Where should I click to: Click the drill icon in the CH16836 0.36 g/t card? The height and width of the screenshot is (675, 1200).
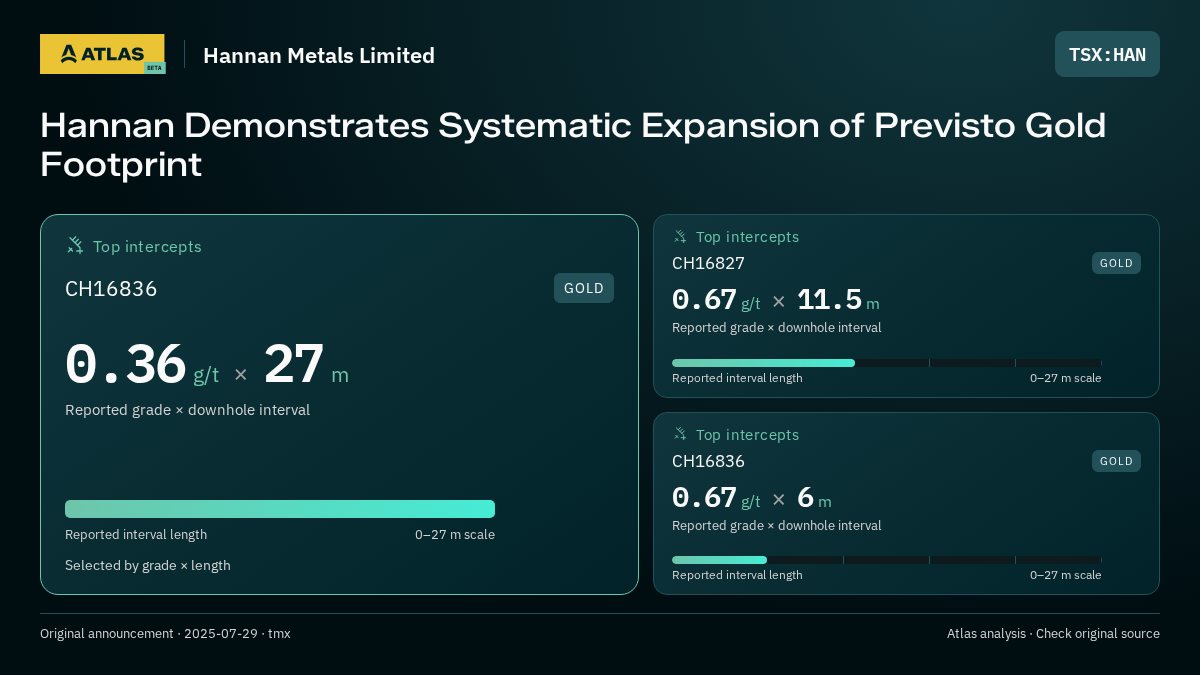click(75, 245)
